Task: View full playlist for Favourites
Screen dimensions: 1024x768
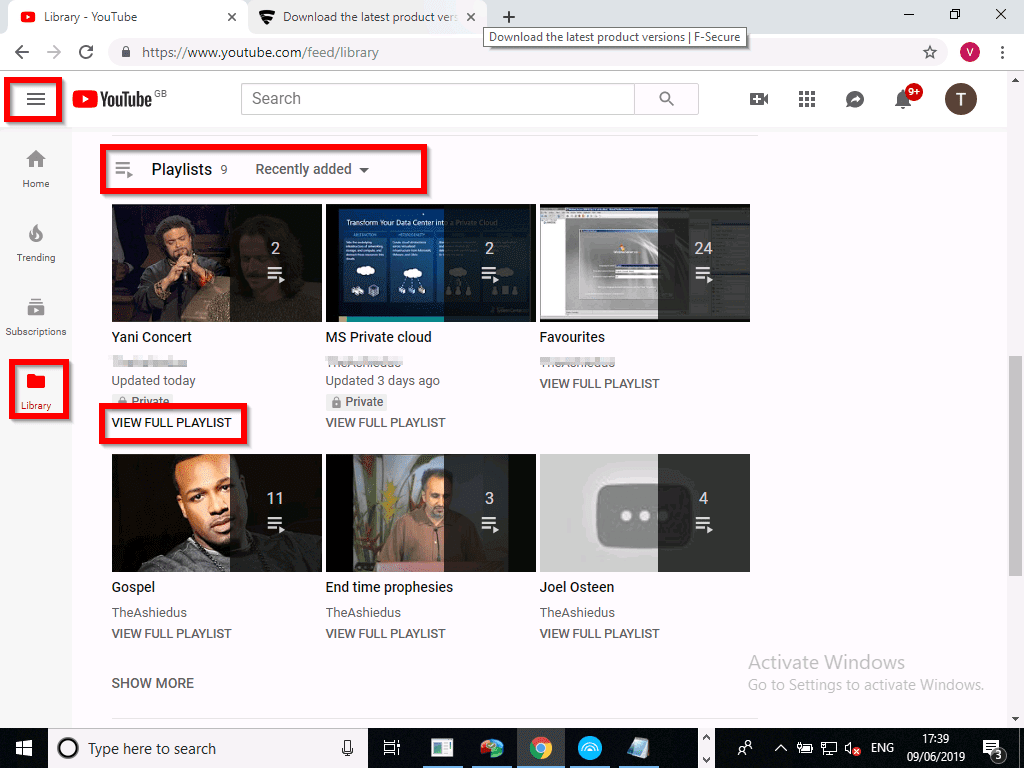Action: 600,383
